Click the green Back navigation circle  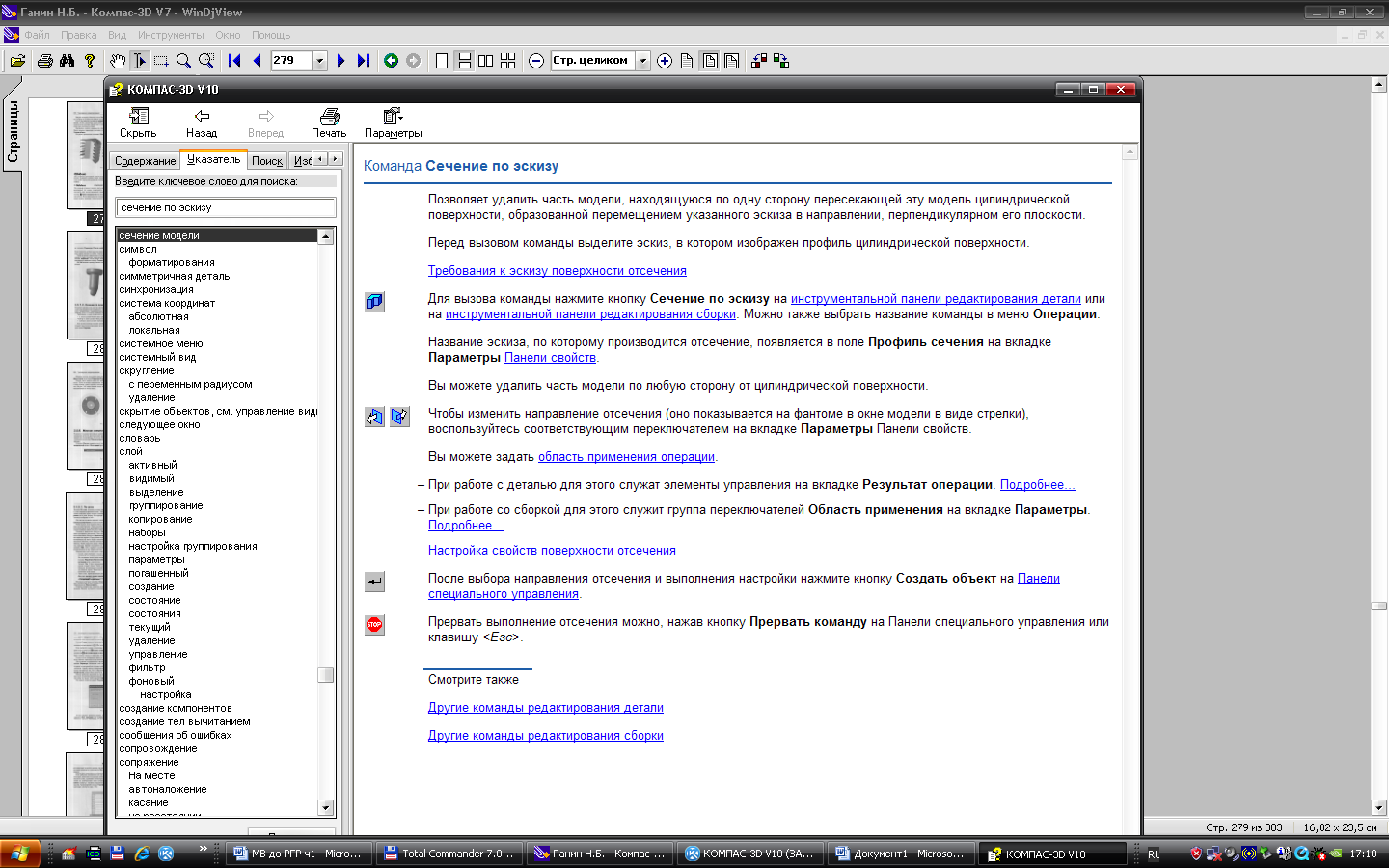tap(391, 61)
